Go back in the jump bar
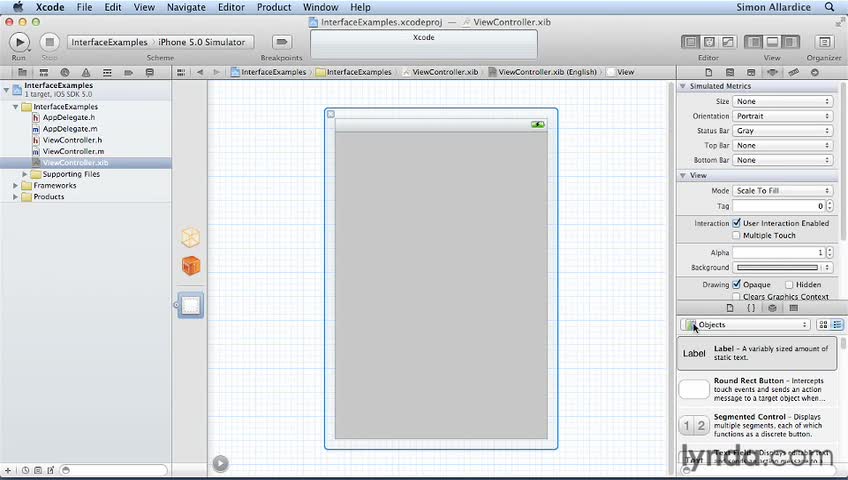This screenshot has height=480, width=848. (200, 72)
